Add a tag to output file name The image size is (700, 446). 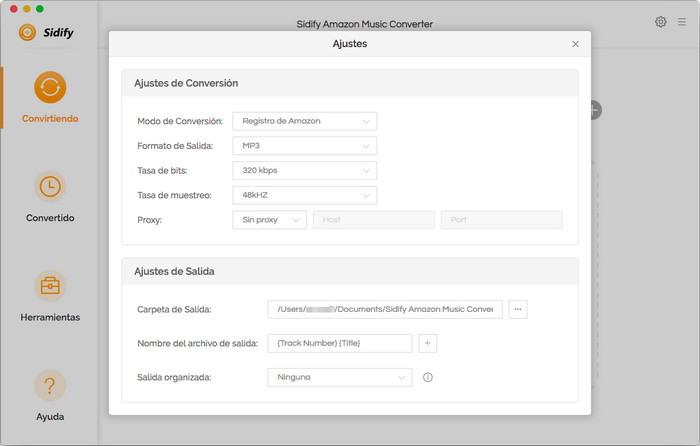tap(428, 343)
